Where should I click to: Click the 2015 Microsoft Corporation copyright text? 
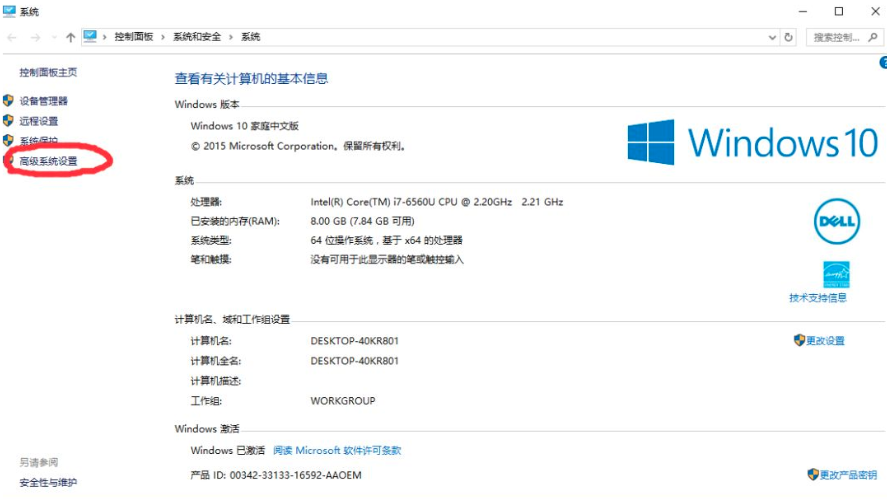[x=298, y=146]
